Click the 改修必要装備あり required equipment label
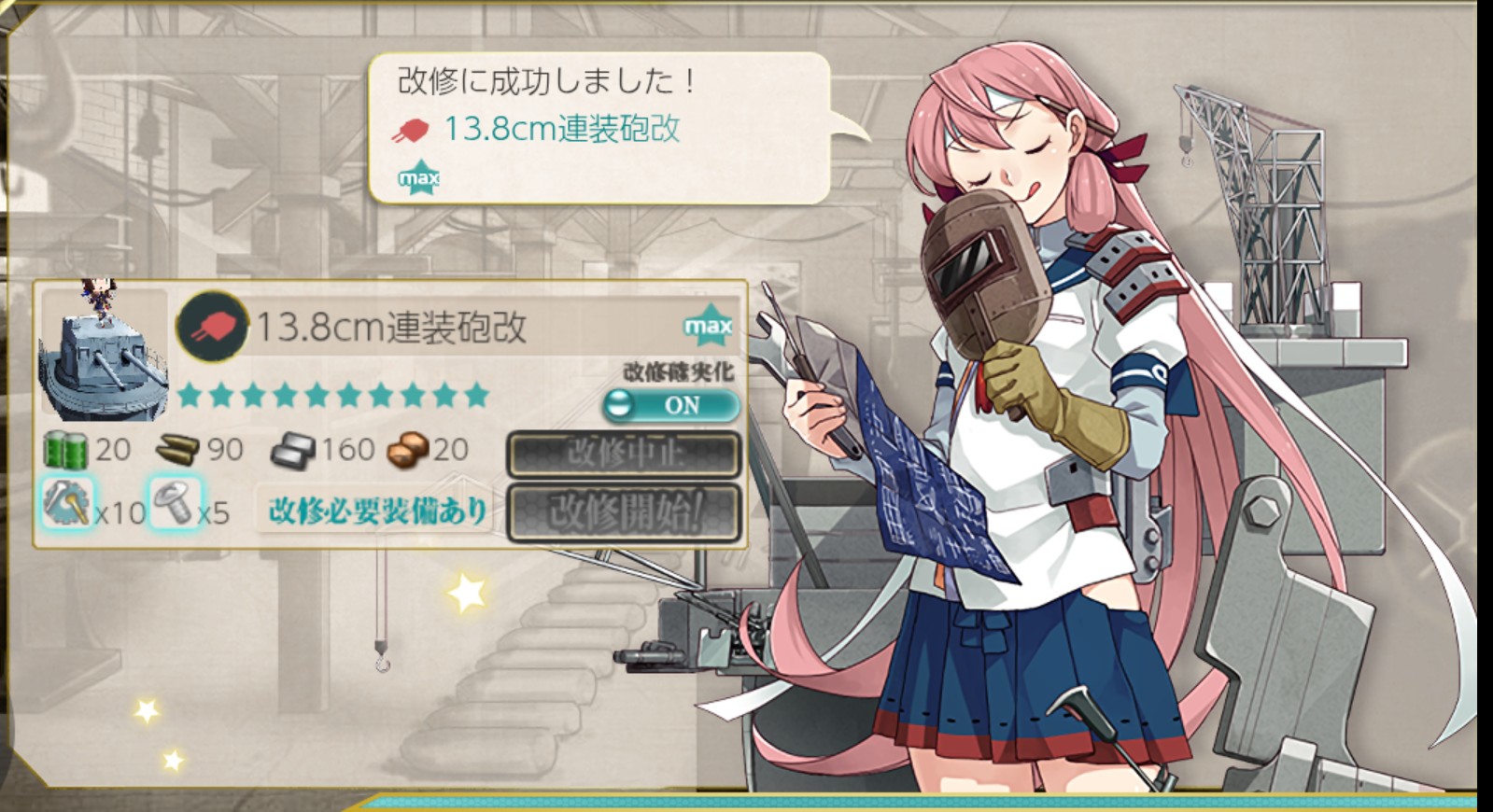 point(378,511)
